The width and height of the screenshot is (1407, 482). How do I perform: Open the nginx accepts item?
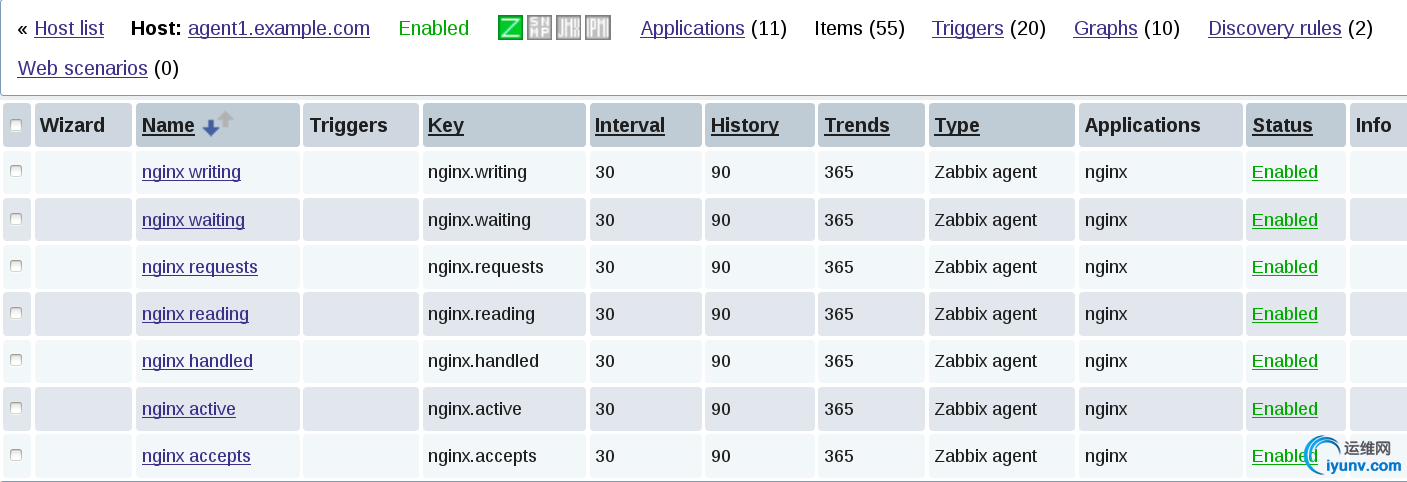[196, 456]
